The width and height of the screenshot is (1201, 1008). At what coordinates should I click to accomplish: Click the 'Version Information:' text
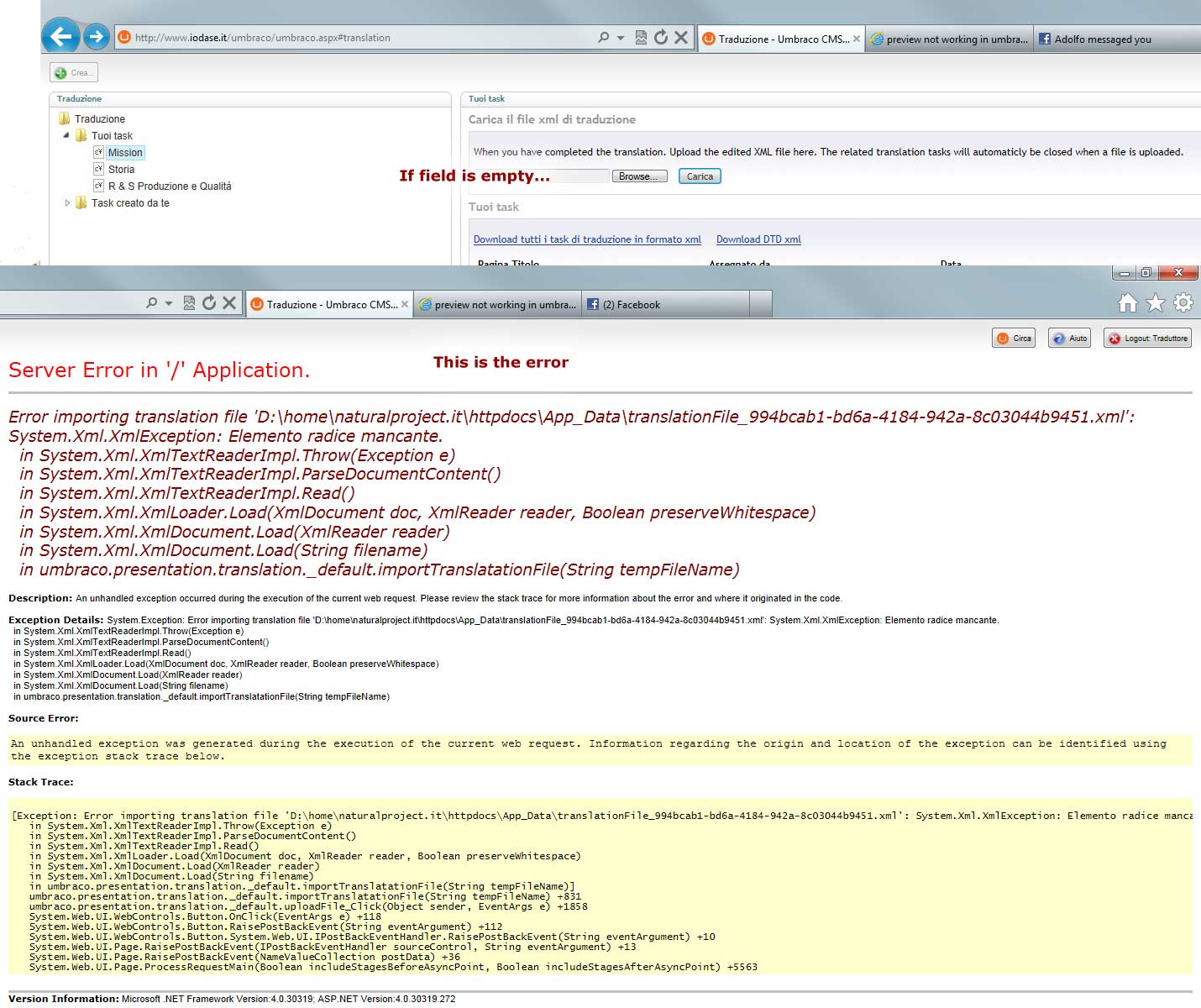tap(64, 999)
